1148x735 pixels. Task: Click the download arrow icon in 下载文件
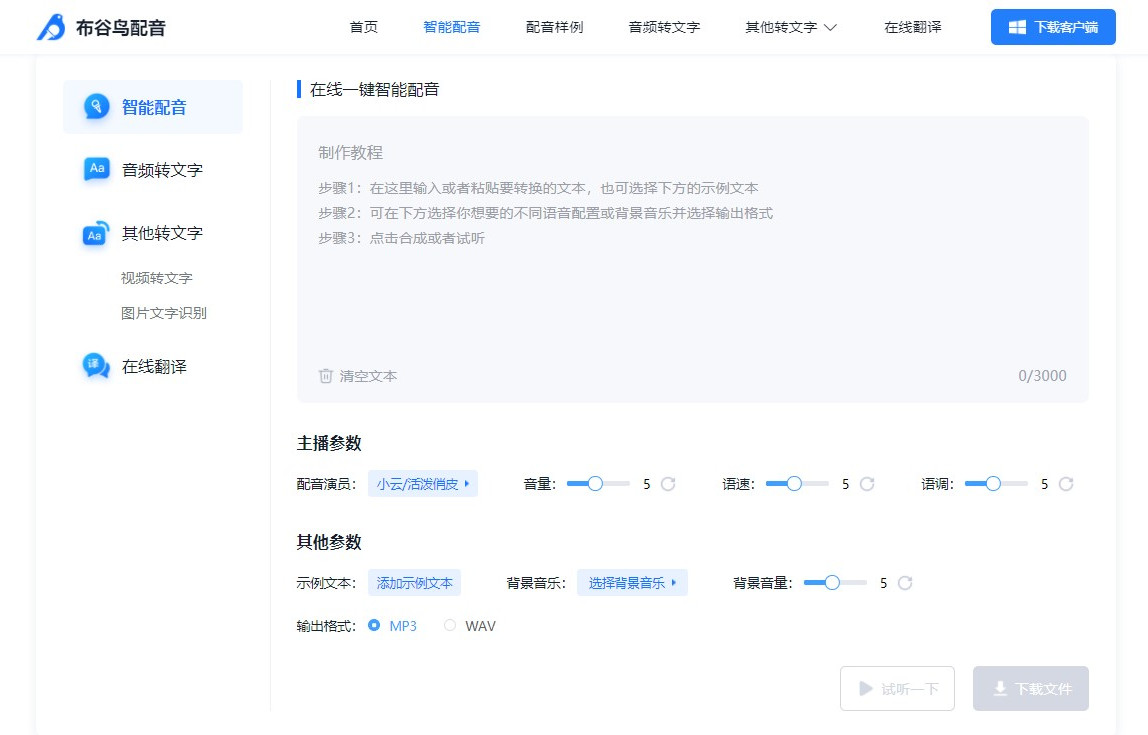point(999,688)
